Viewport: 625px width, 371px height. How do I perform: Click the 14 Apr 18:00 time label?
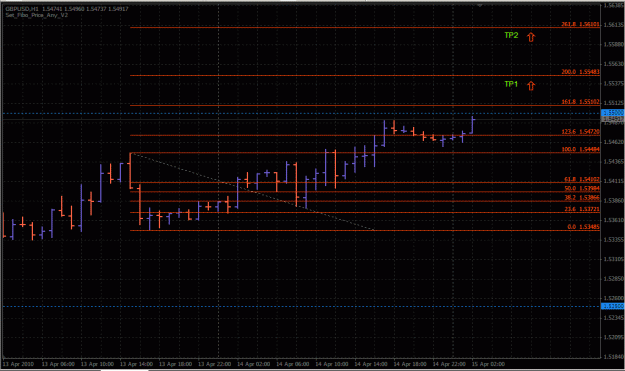pyautogui.click(x=410, y=364)
